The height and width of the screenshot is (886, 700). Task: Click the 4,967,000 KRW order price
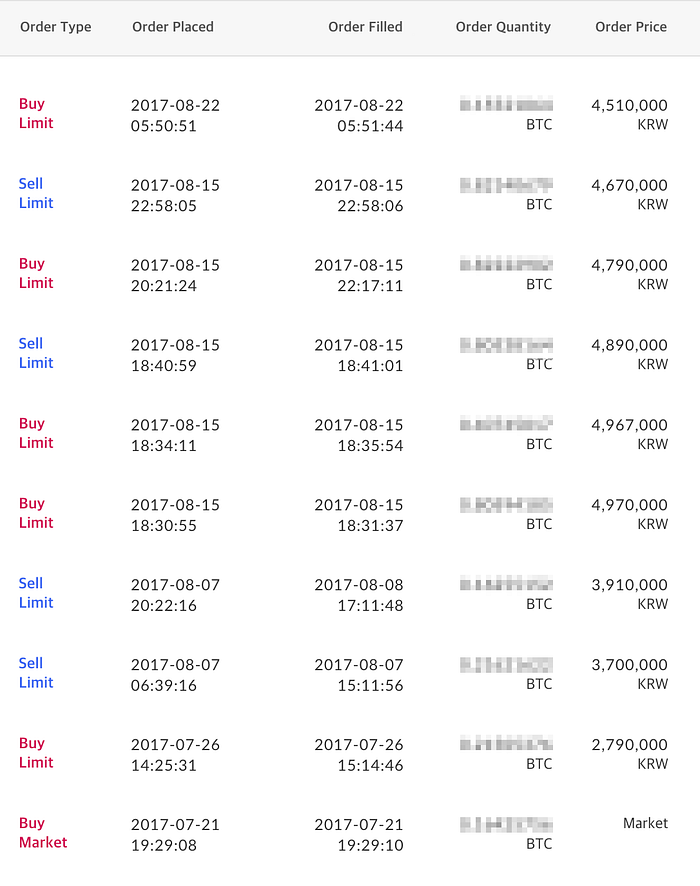click(x=629, y=434)
